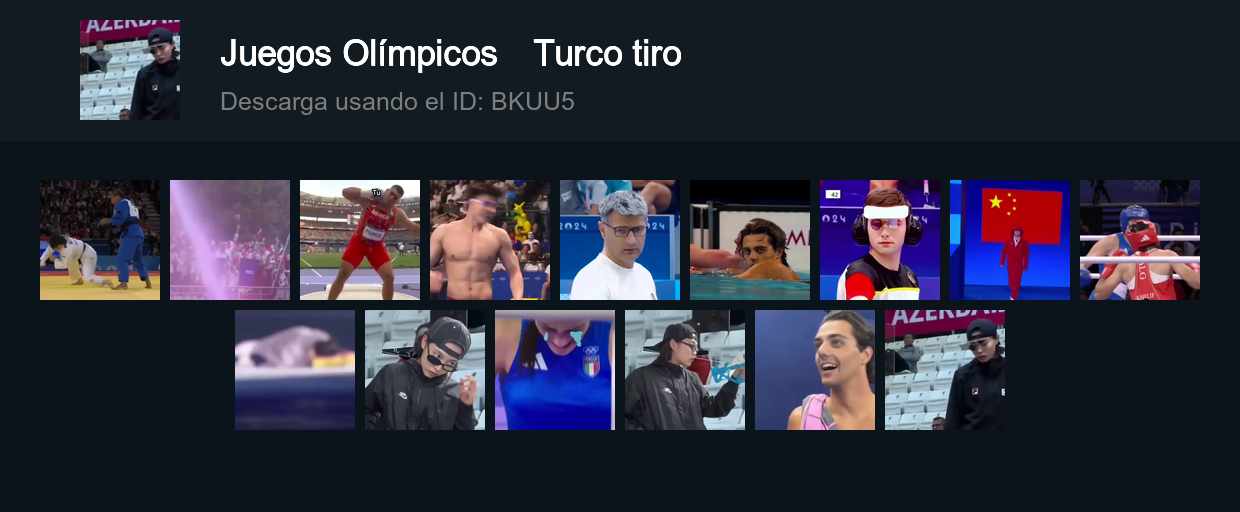
Task: Open the shooter with white visor GIF
Action: tap(880, 240)
